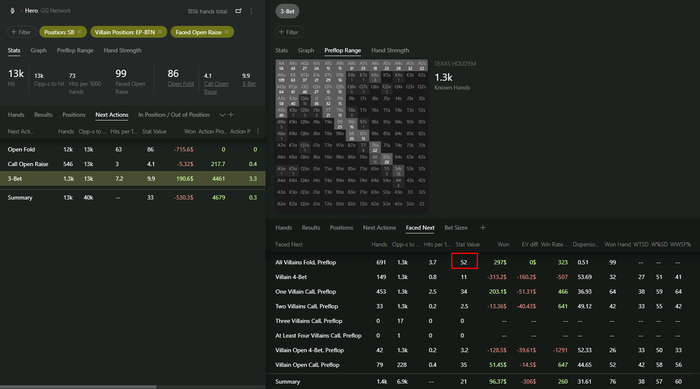Screen dimensions: 700x389
Task: Add a filter in left panel
Action: tap(21, 32)
